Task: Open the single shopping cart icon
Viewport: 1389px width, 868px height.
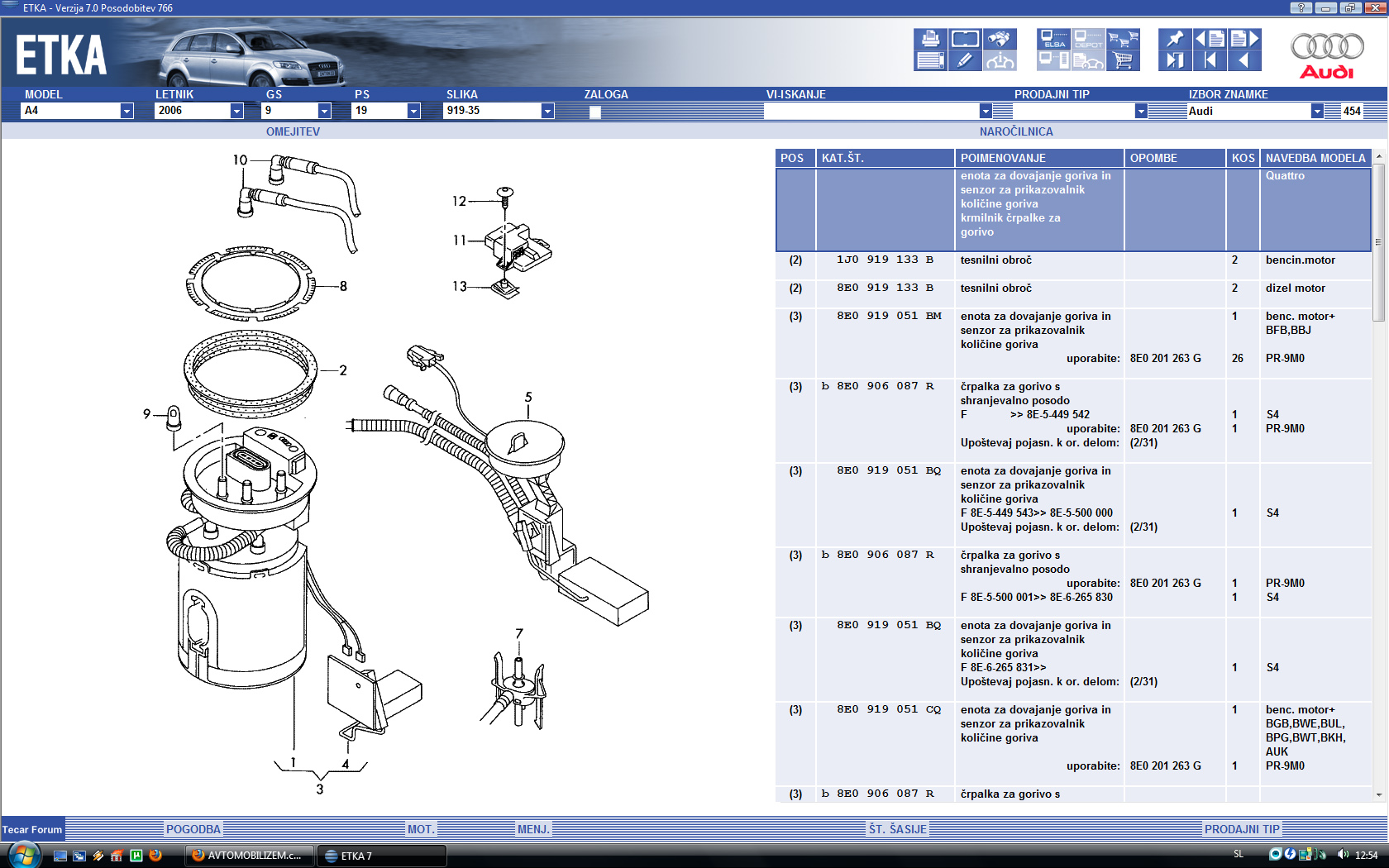Action: point(1123,60)
